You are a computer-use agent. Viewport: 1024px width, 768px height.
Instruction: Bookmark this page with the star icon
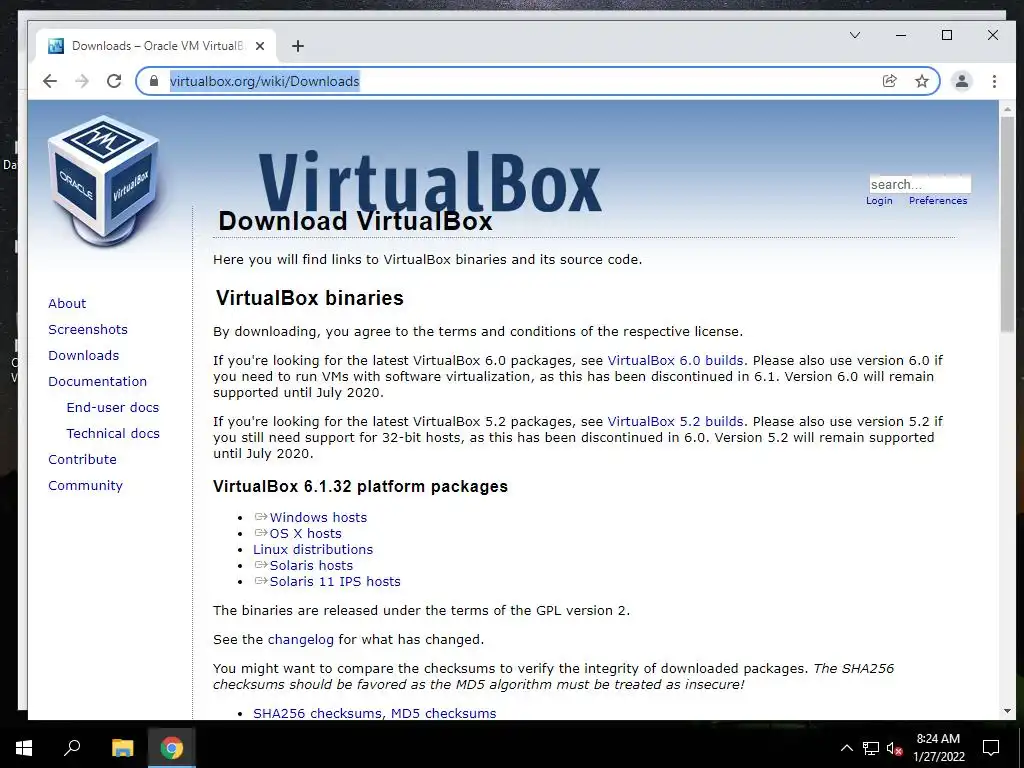coord(921,81)
